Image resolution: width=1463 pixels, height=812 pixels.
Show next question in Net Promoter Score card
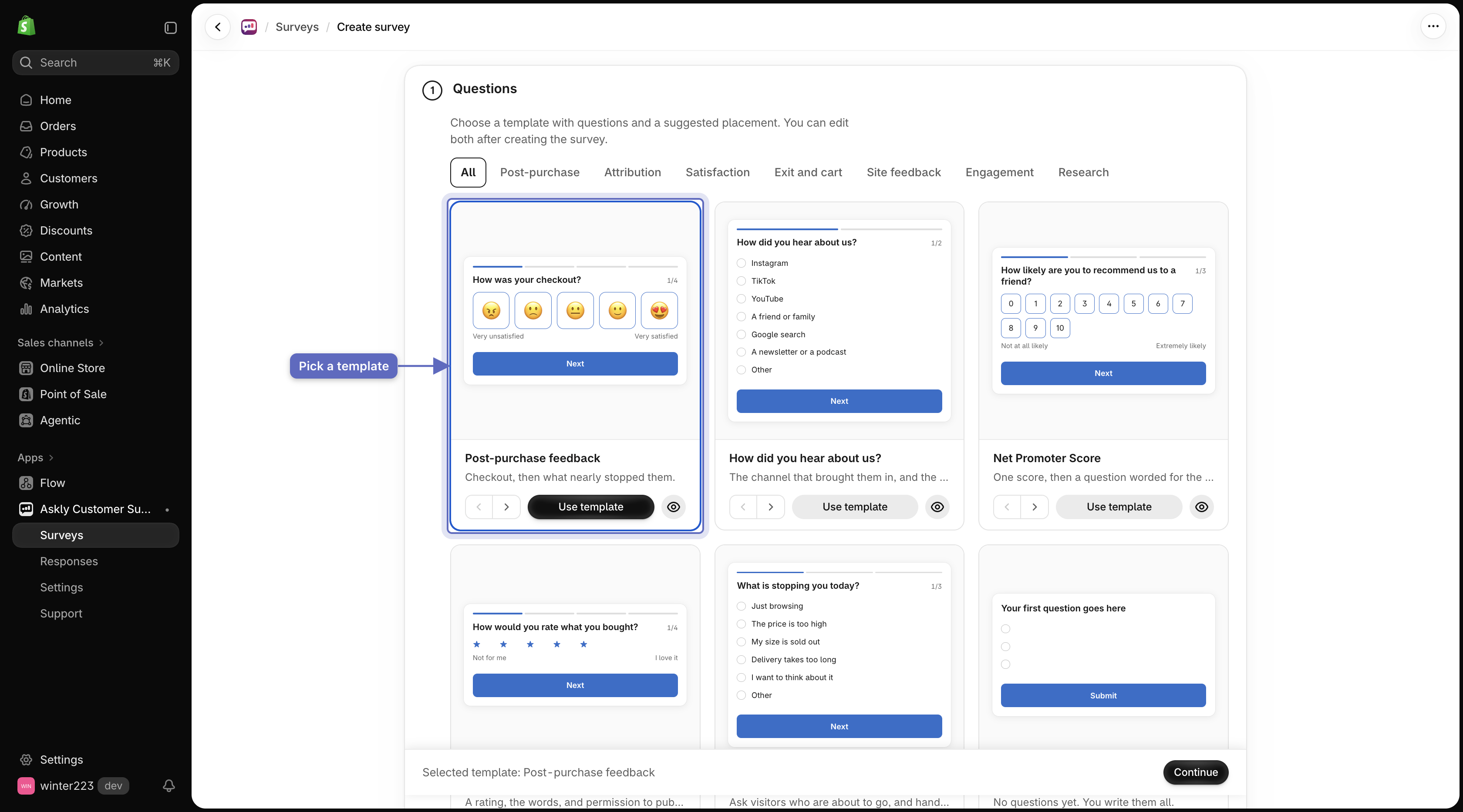coord(1035,507)
